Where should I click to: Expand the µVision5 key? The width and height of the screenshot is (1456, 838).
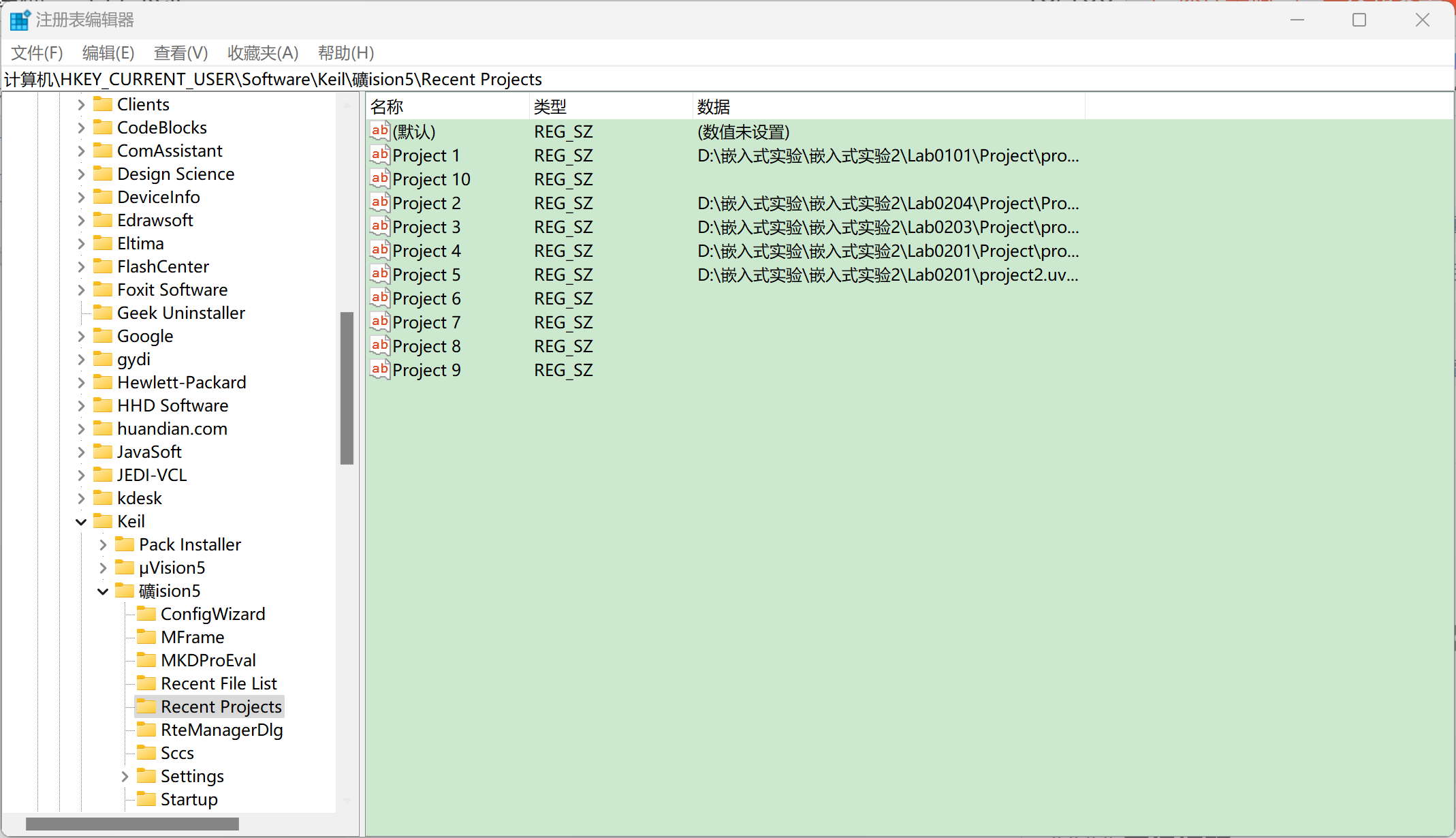(103, 568)
